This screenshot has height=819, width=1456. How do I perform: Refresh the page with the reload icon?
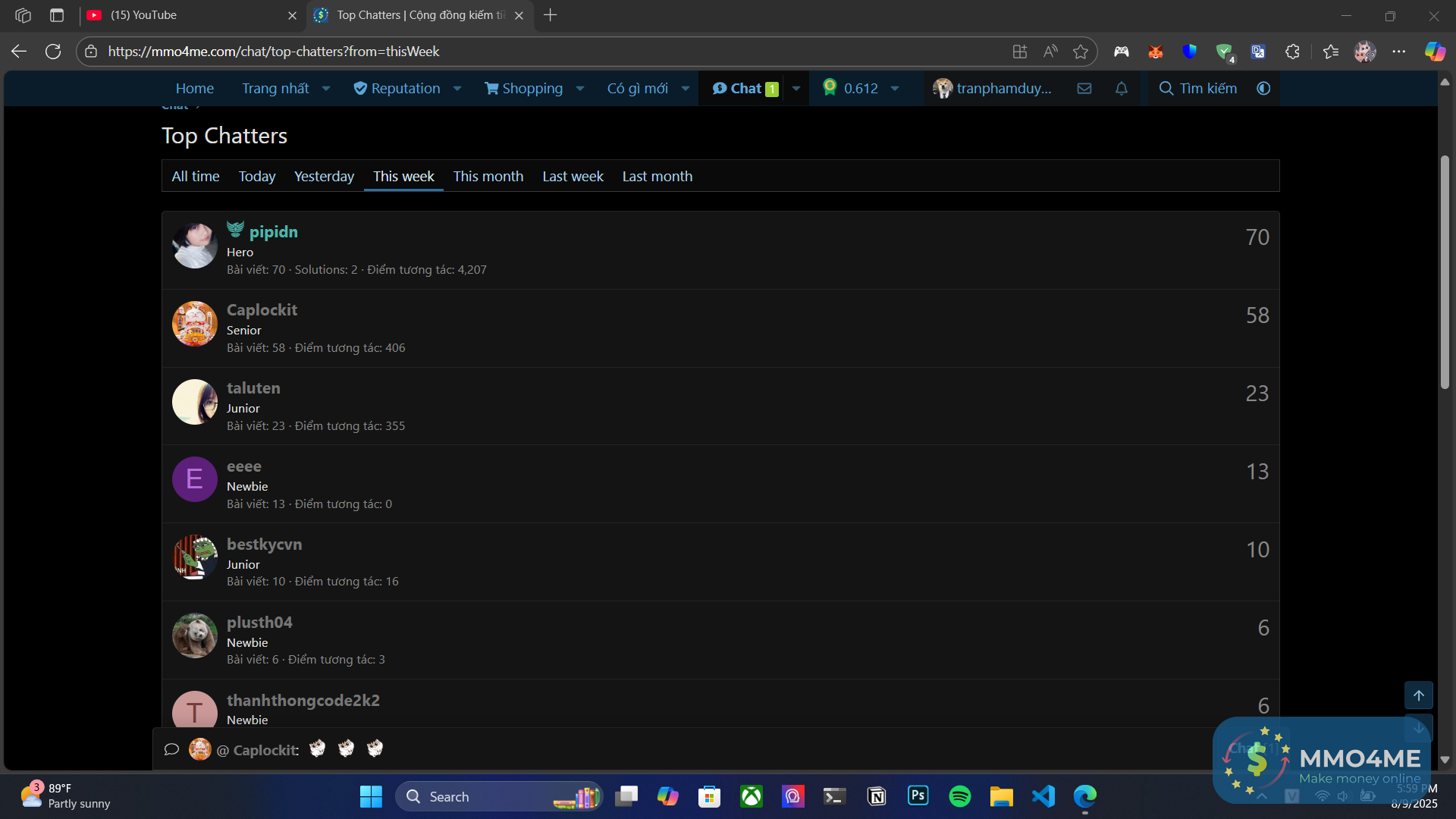coord(53,52)
